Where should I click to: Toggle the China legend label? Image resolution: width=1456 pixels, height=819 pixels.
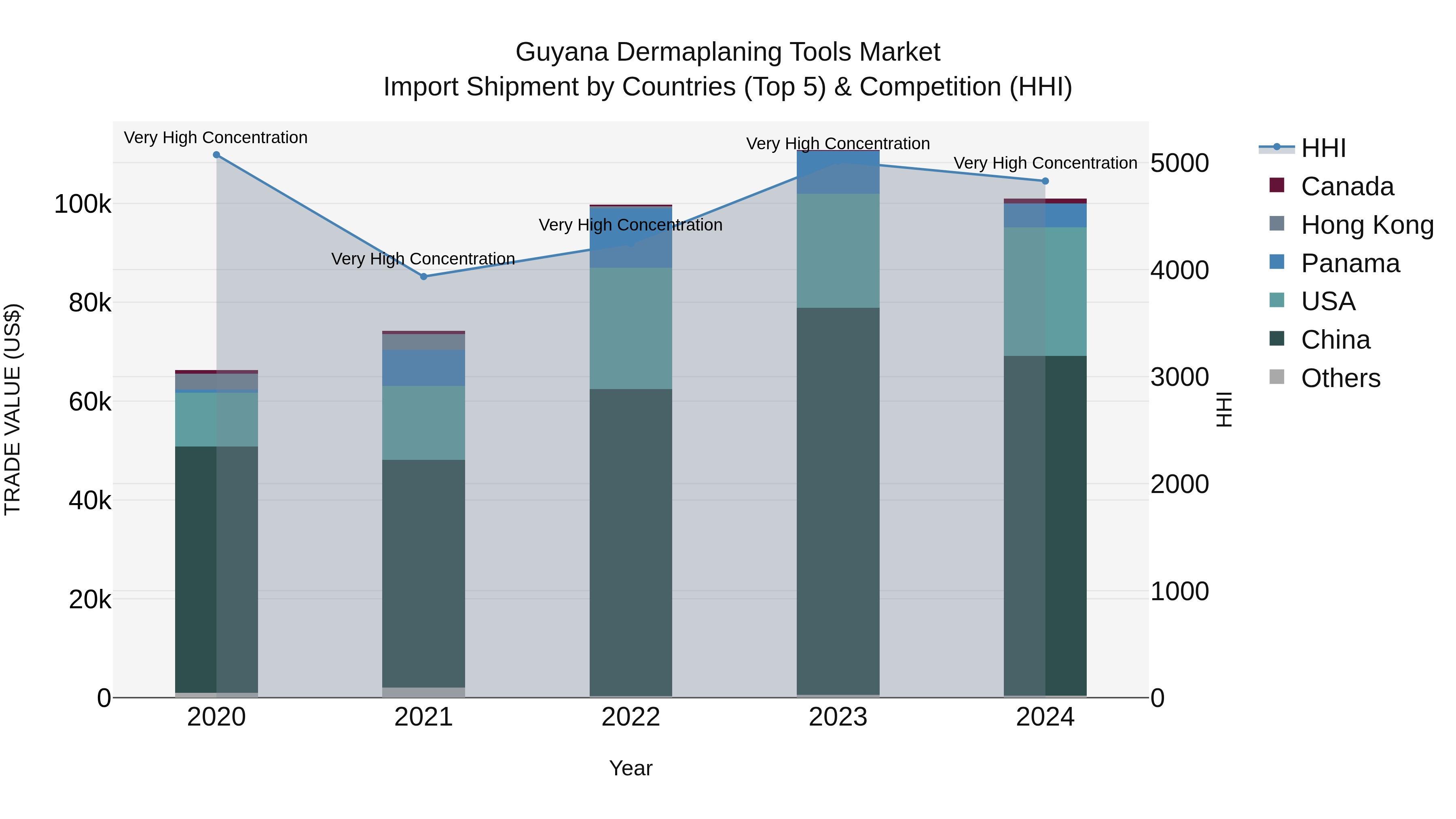click(1335, 340)
